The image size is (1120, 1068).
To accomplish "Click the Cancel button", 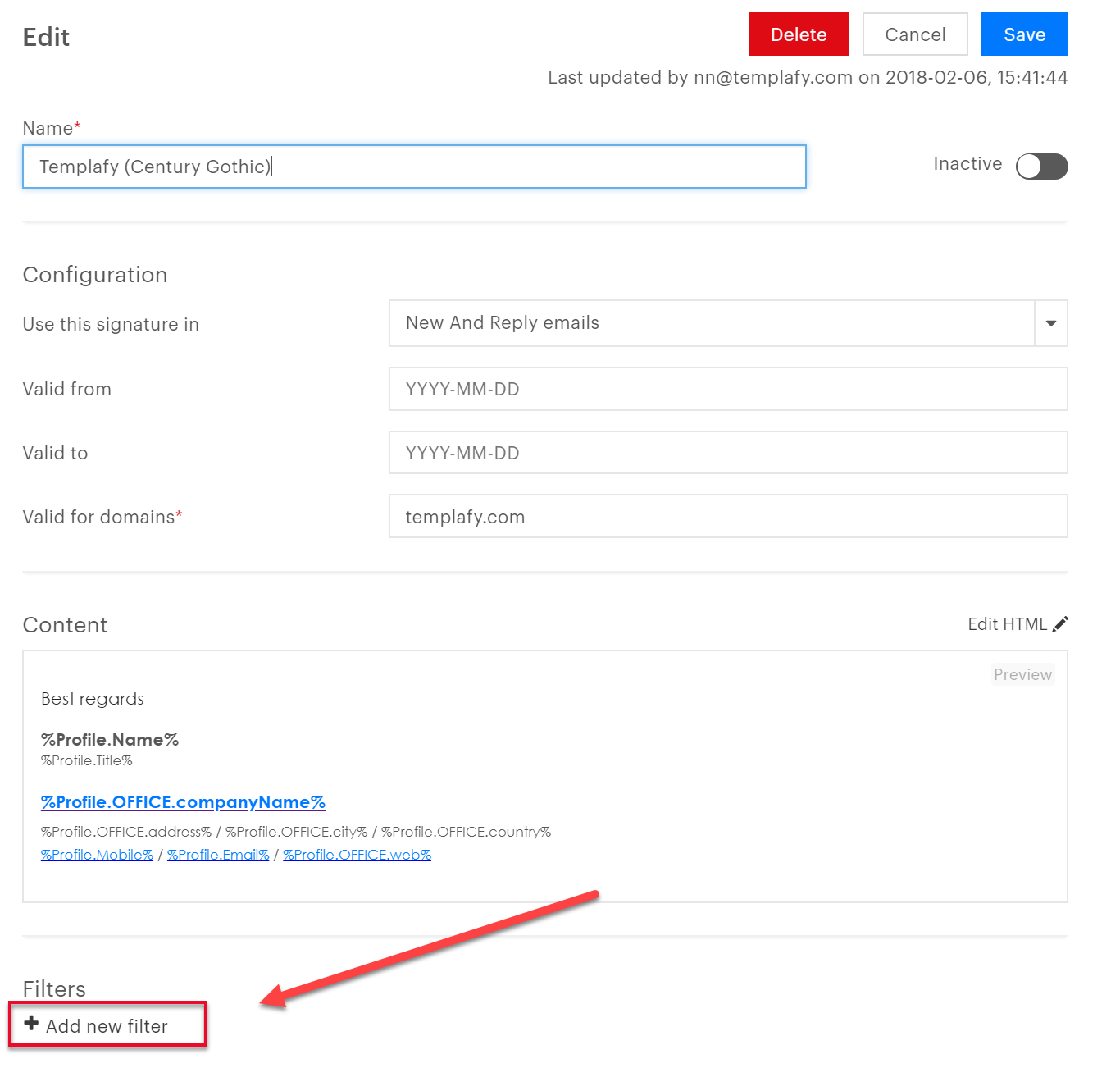I will point(914,34).
